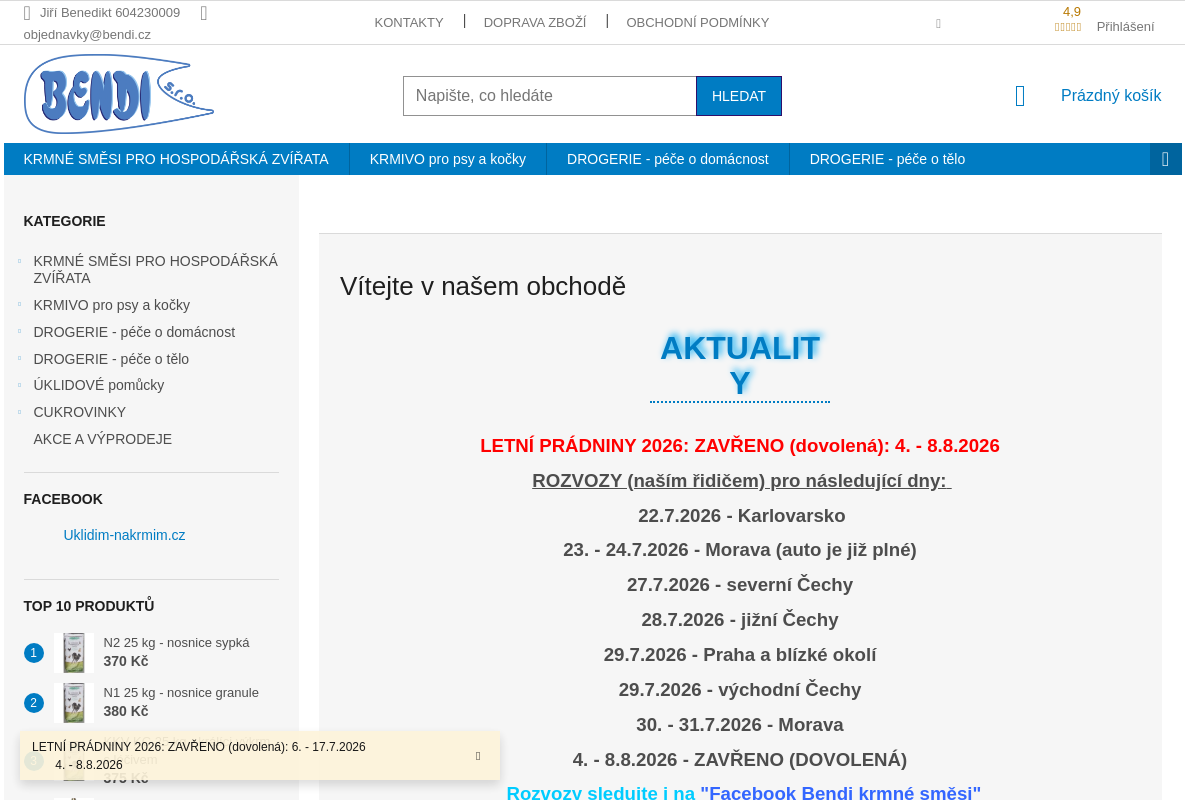
Task: Open sidebar category KRMIVO pro psy a kočky
Action: click(x=111, y=305)
